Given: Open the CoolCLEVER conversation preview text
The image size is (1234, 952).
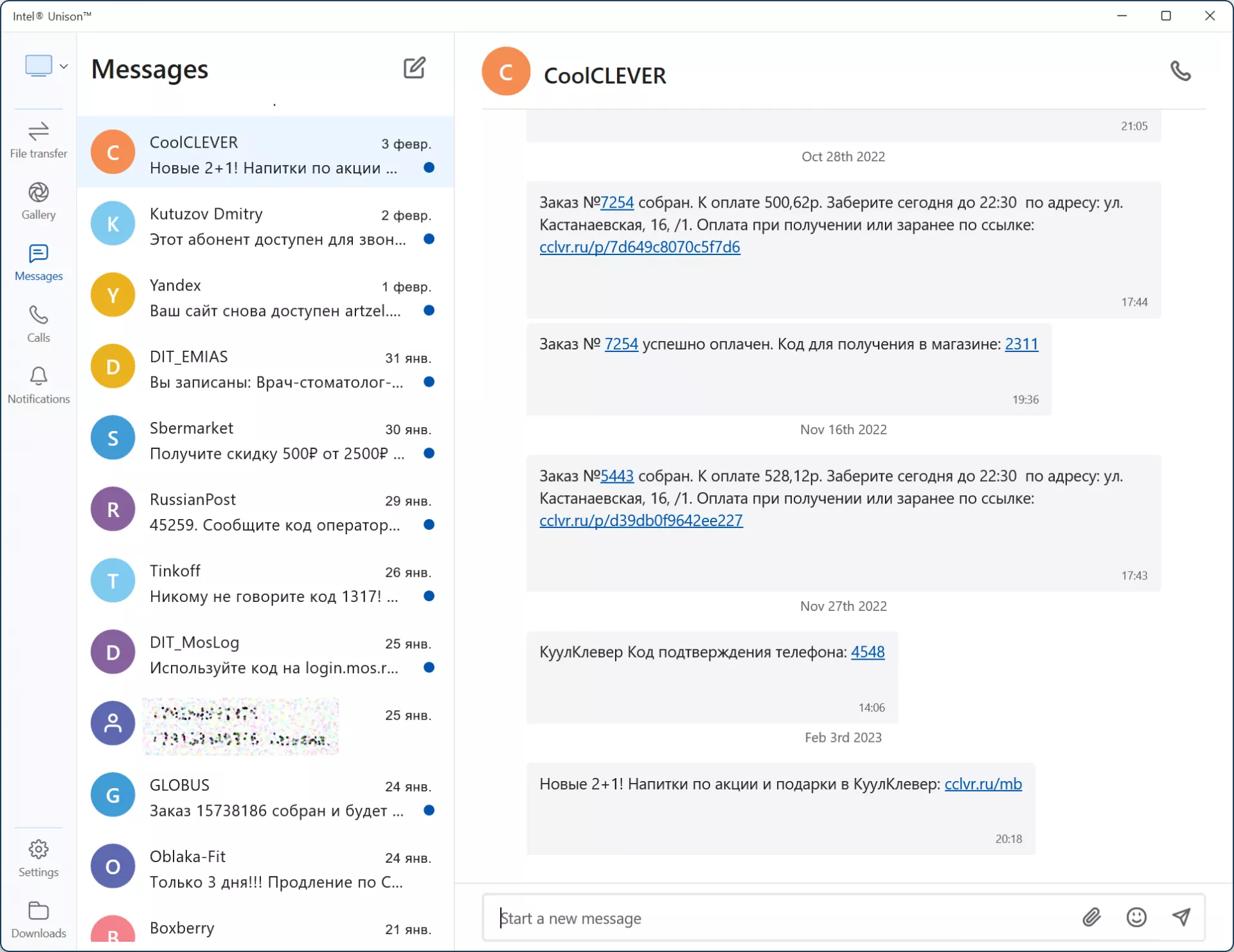Looking at the screenshot, I should click(274, 168).
